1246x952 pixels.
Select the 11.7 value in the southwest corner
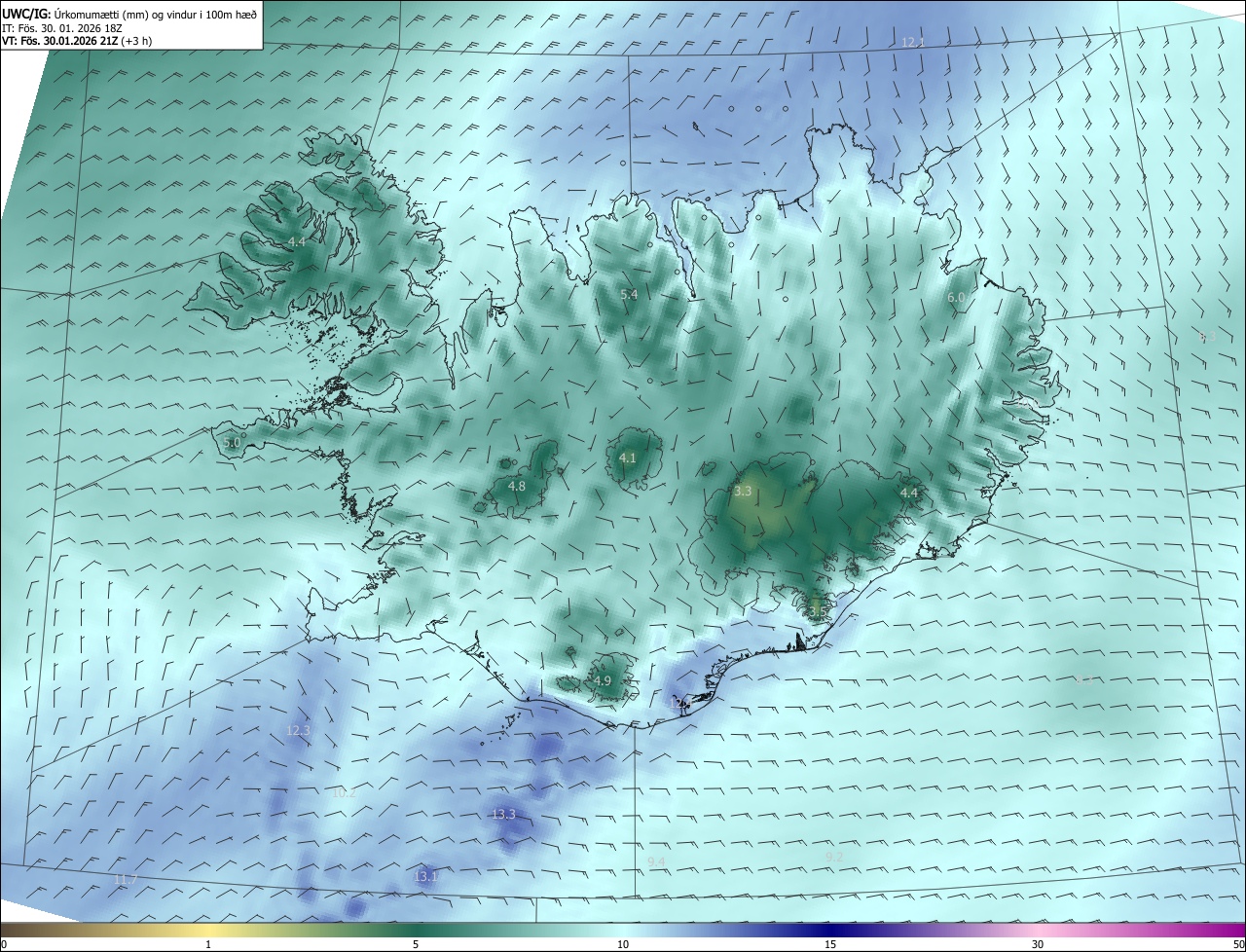126,879
